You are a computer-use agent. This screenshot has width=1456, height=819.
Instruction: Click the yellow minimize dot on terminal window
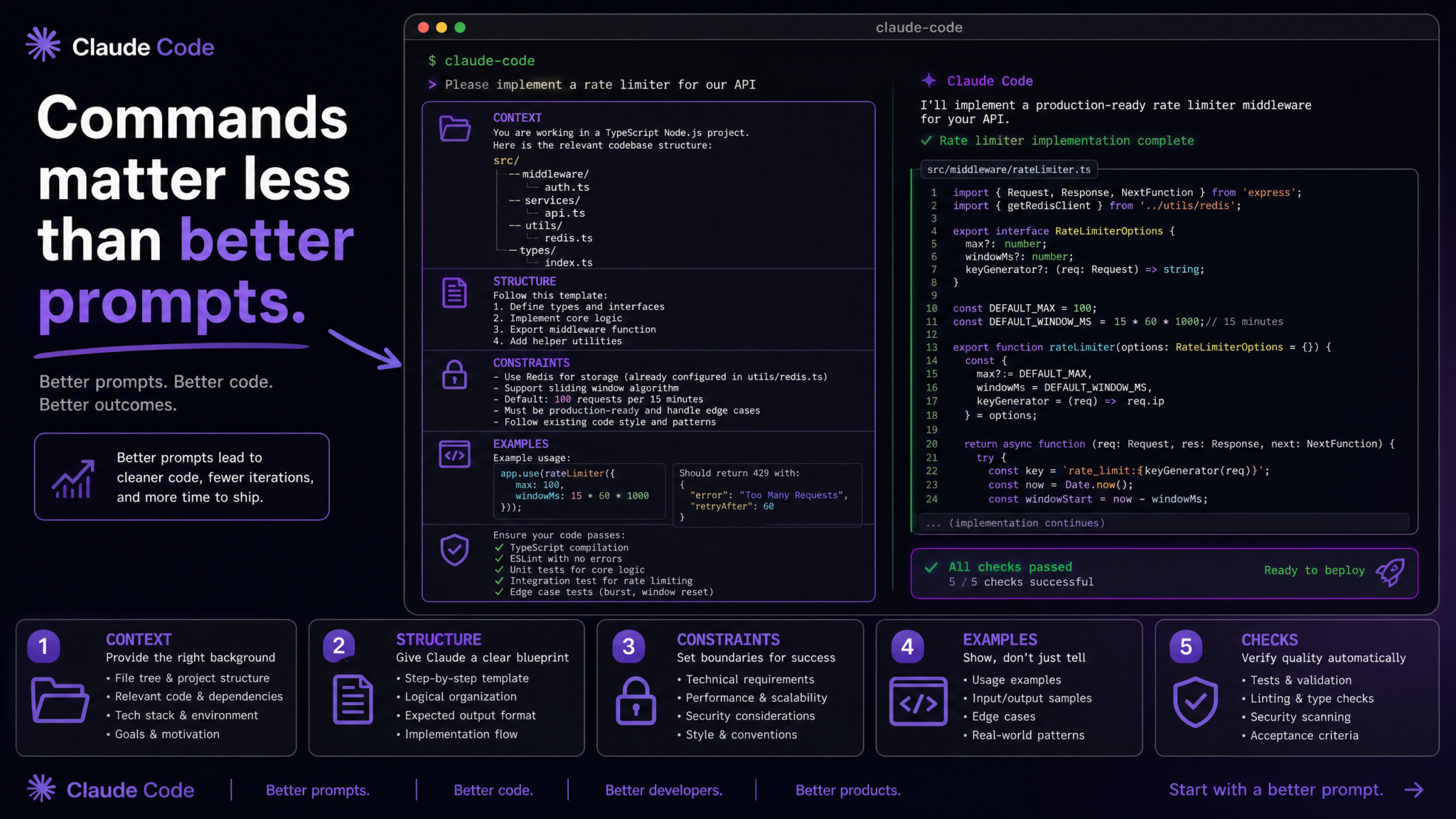tap(441, 27)
